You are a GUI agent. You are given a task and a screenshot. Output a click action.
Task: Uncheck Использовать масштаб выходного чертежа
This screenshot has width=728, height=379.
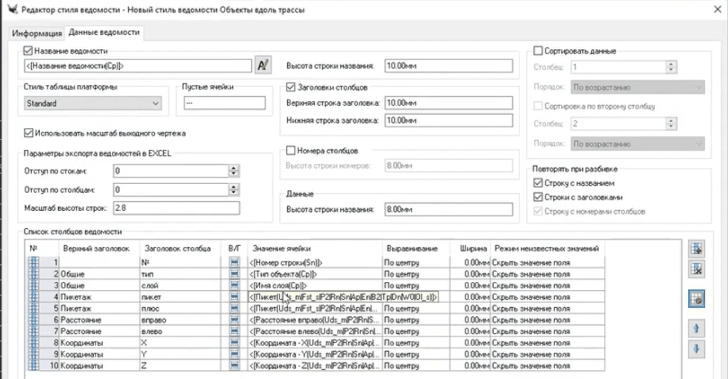[28, 133]
